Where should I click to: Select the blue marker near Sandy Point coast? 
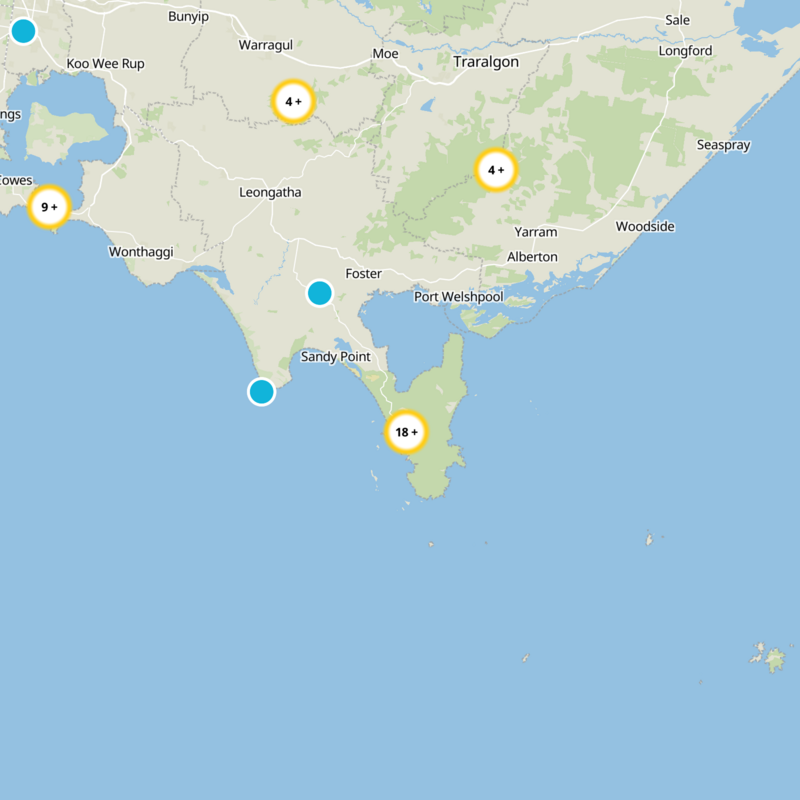pos(262,394)
